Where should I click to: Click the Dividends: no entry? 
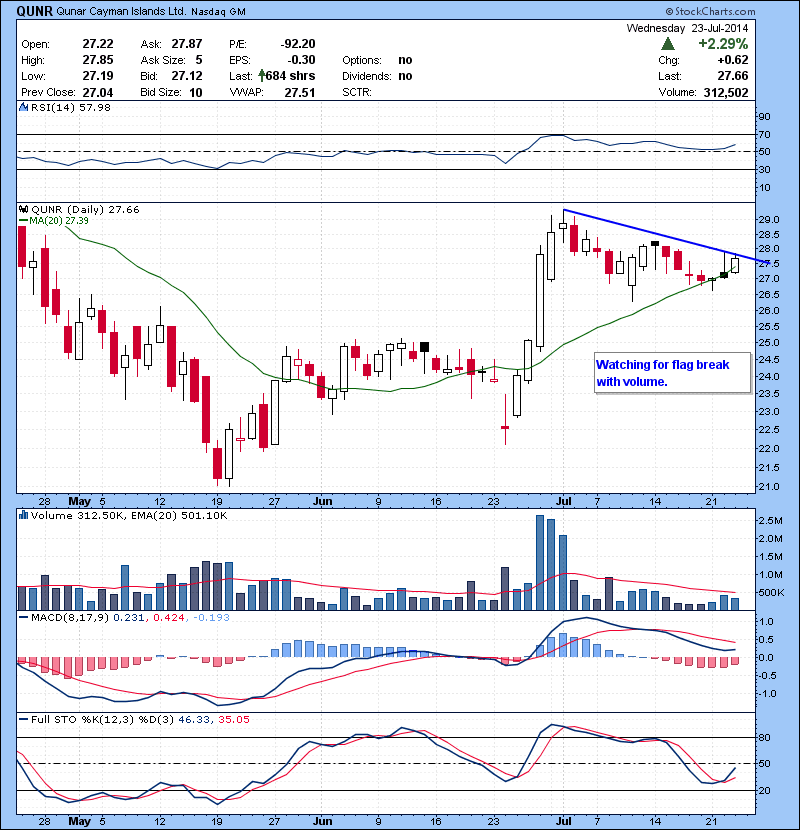(x=377, y=76)
